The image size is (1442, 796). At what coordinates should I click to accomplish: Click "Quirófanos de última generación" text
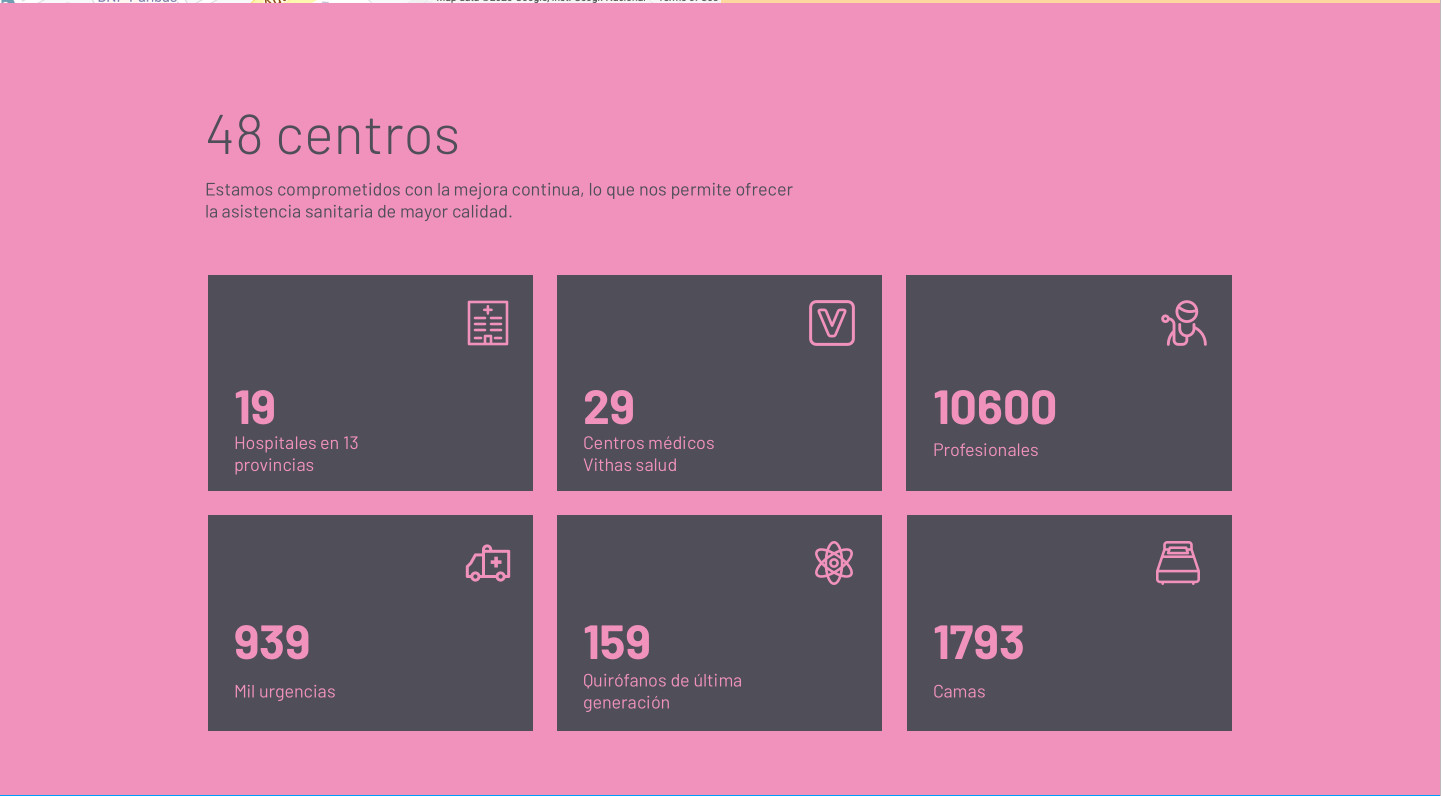[x=662, y=692]
